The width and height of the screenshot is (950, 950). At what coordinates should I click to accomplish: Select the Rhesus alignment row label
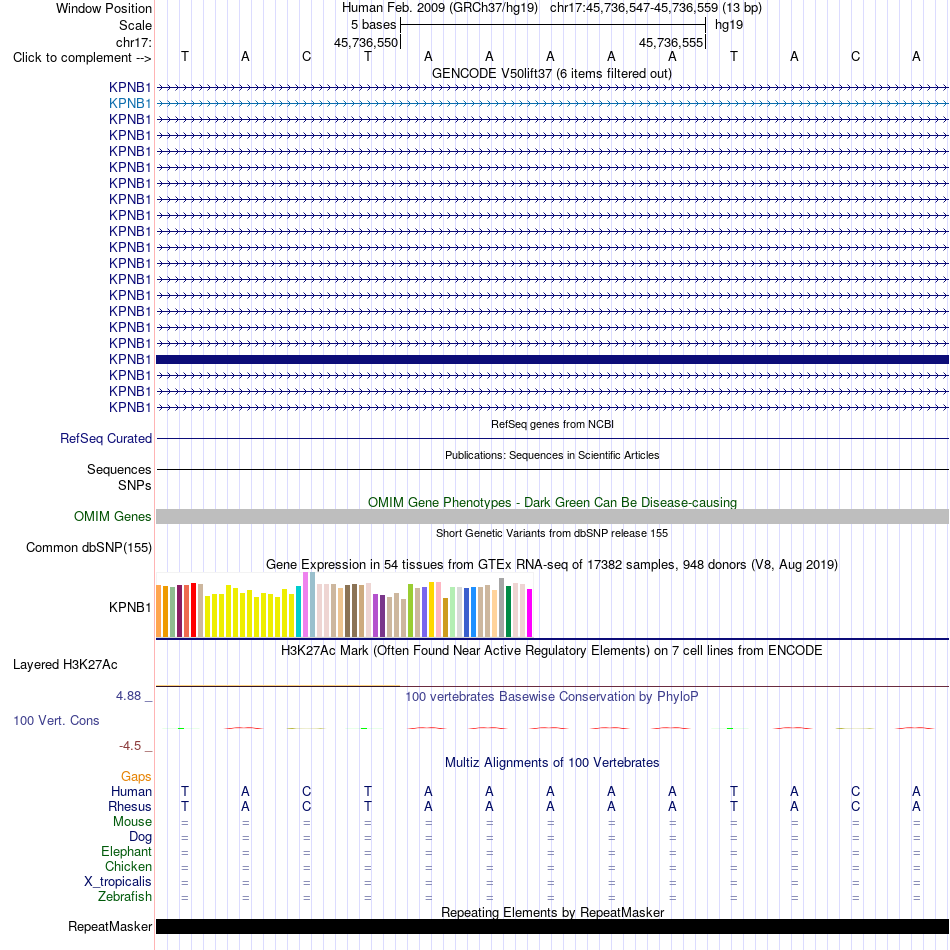(130, 806)
